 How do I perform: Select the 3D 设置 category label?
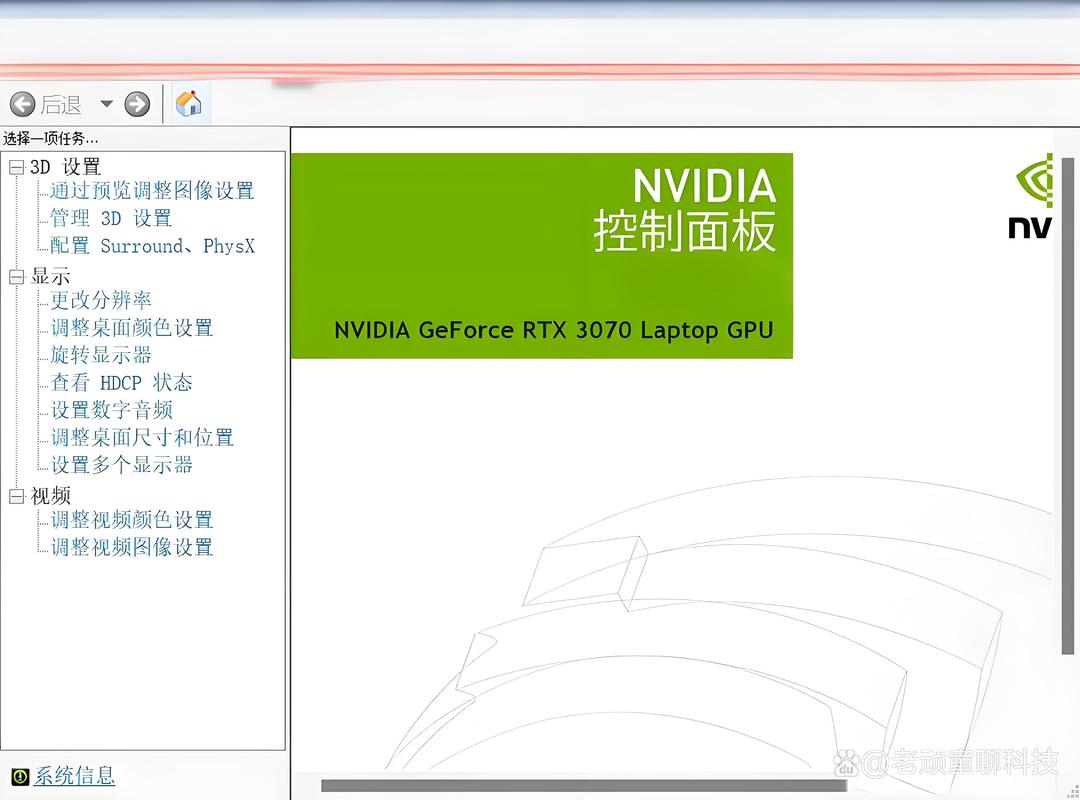click(65, 167)
